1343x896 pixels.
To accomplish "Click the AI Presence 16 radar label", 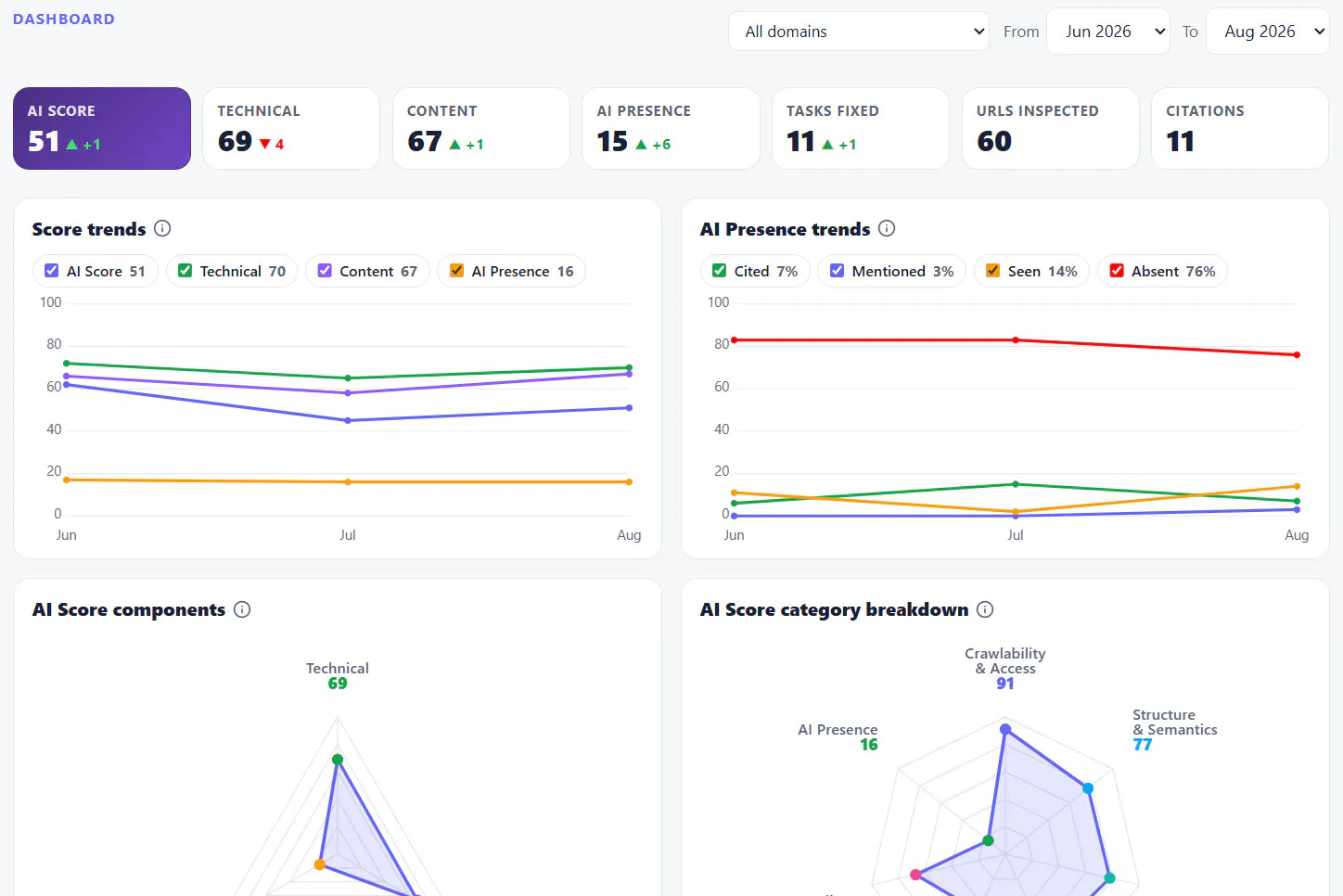I will tap(838, 736).
